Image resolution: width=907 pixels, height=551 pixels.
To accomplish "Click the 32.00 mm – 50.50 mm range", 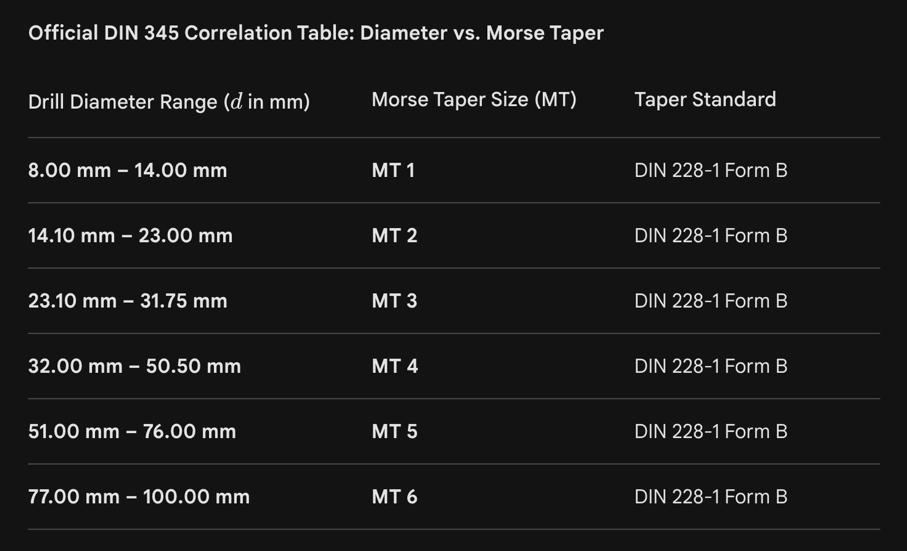I will click(134, 367).
